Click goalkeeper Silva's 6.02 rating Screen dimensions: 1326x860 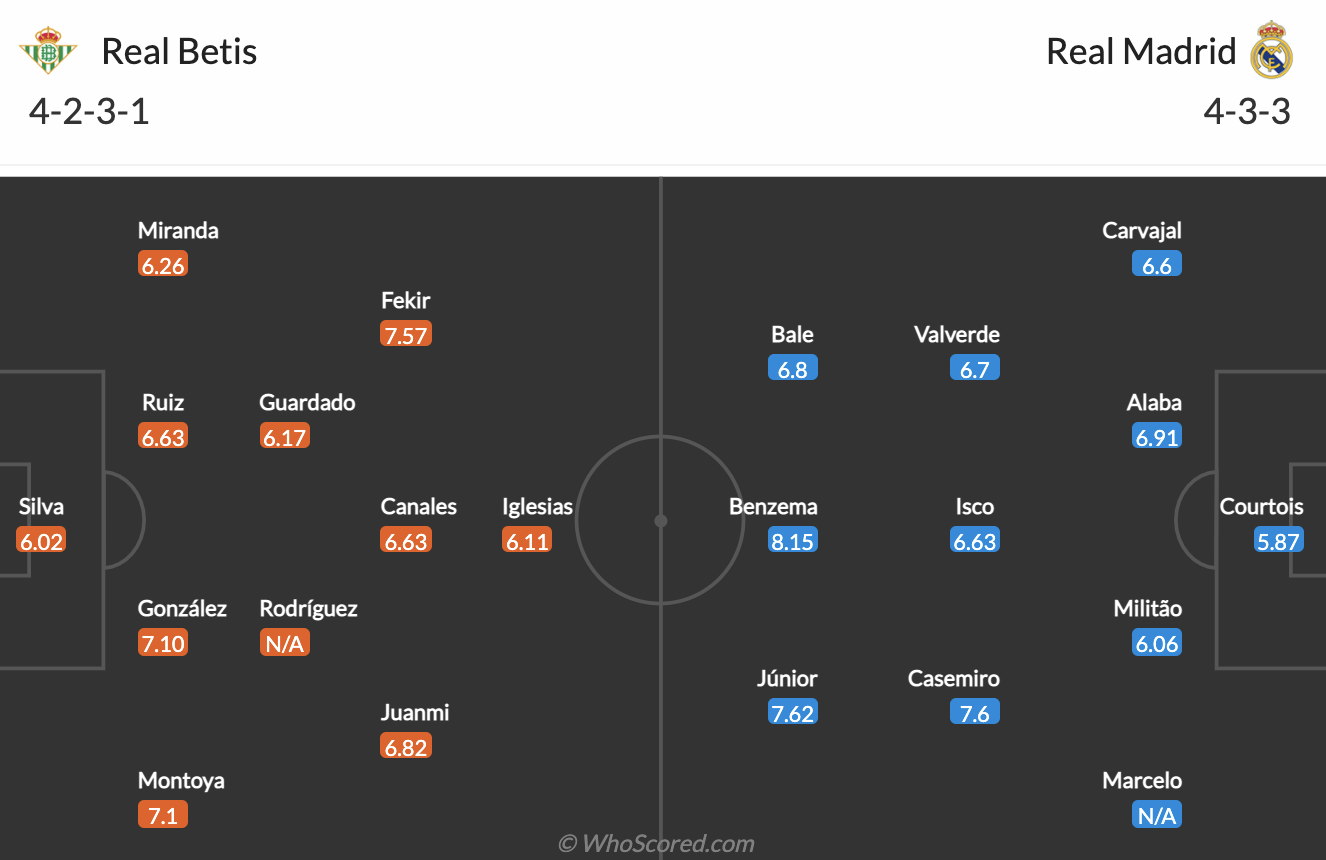(x=41, y=541)
